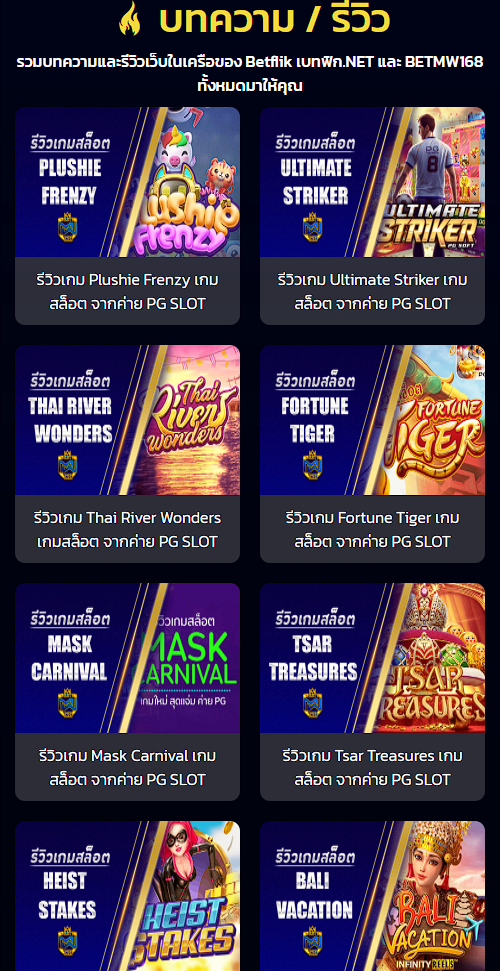Click the รีวิวเกม Plushie Frenzy title link

128,292
